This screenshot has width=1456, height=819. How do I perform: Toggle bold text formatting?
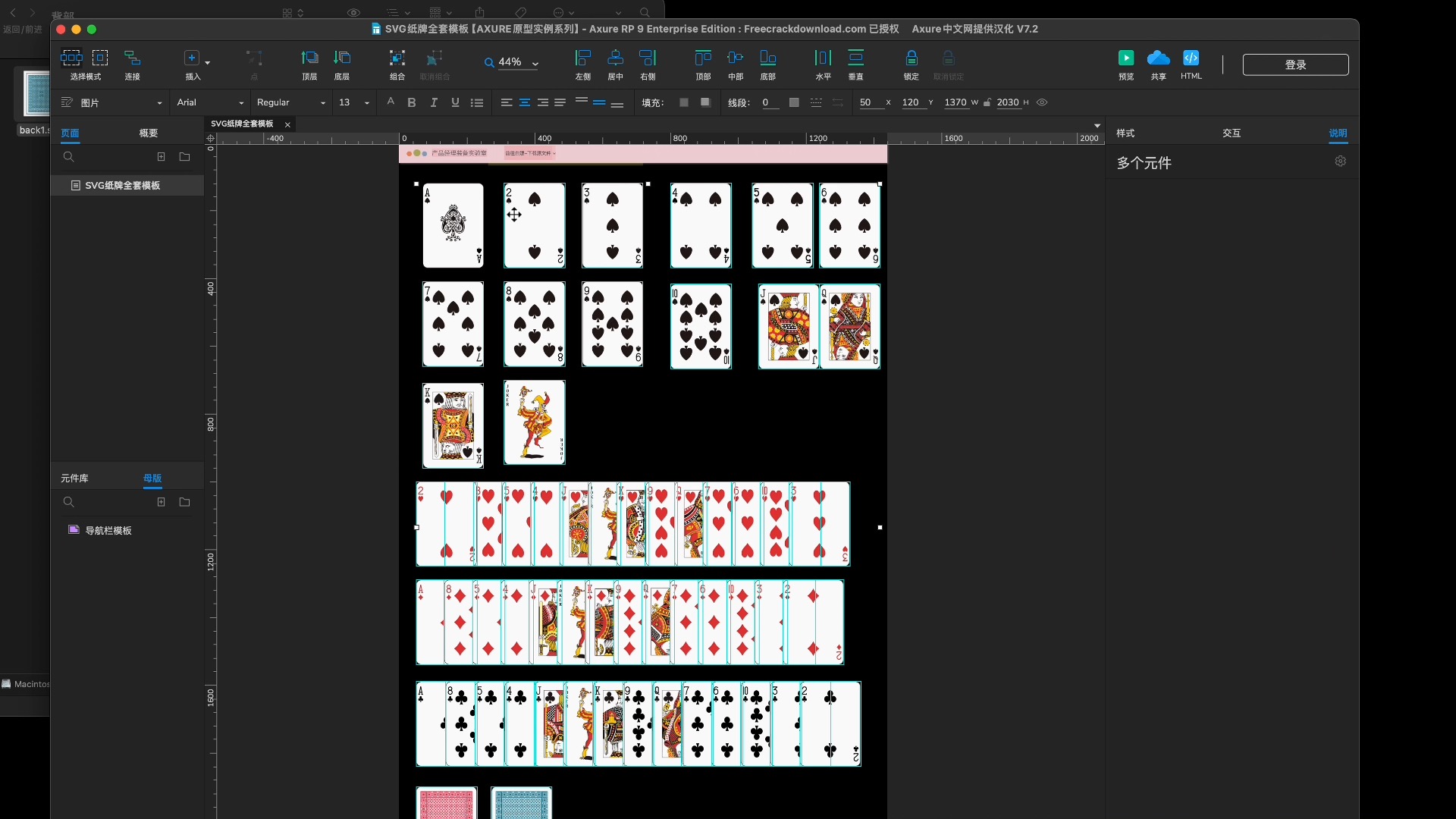[x=412, y=102]
